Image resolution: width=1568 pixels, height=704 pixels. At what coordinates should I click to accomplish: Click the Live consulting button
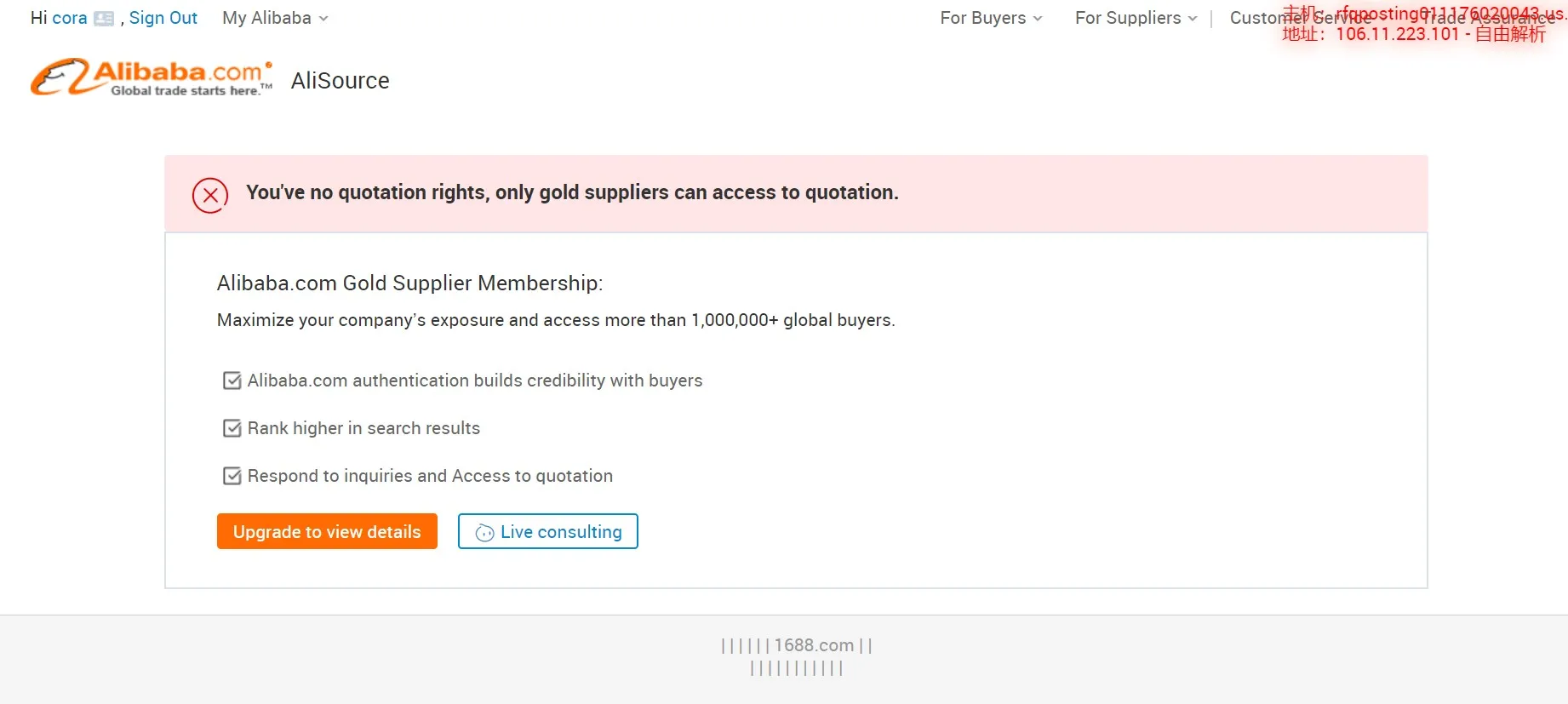548,531
